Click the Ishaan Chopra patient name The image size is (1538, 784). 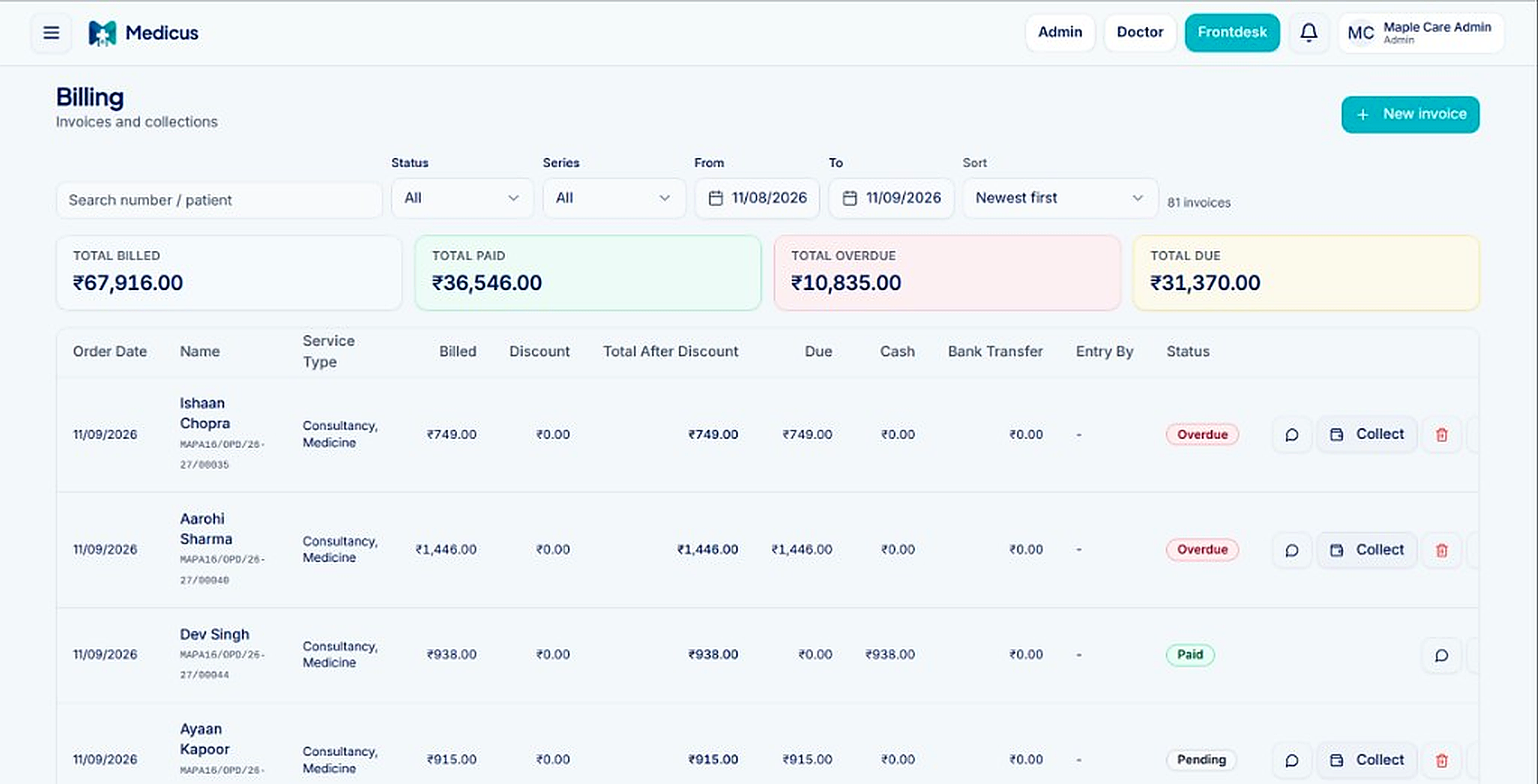(205, 413)
